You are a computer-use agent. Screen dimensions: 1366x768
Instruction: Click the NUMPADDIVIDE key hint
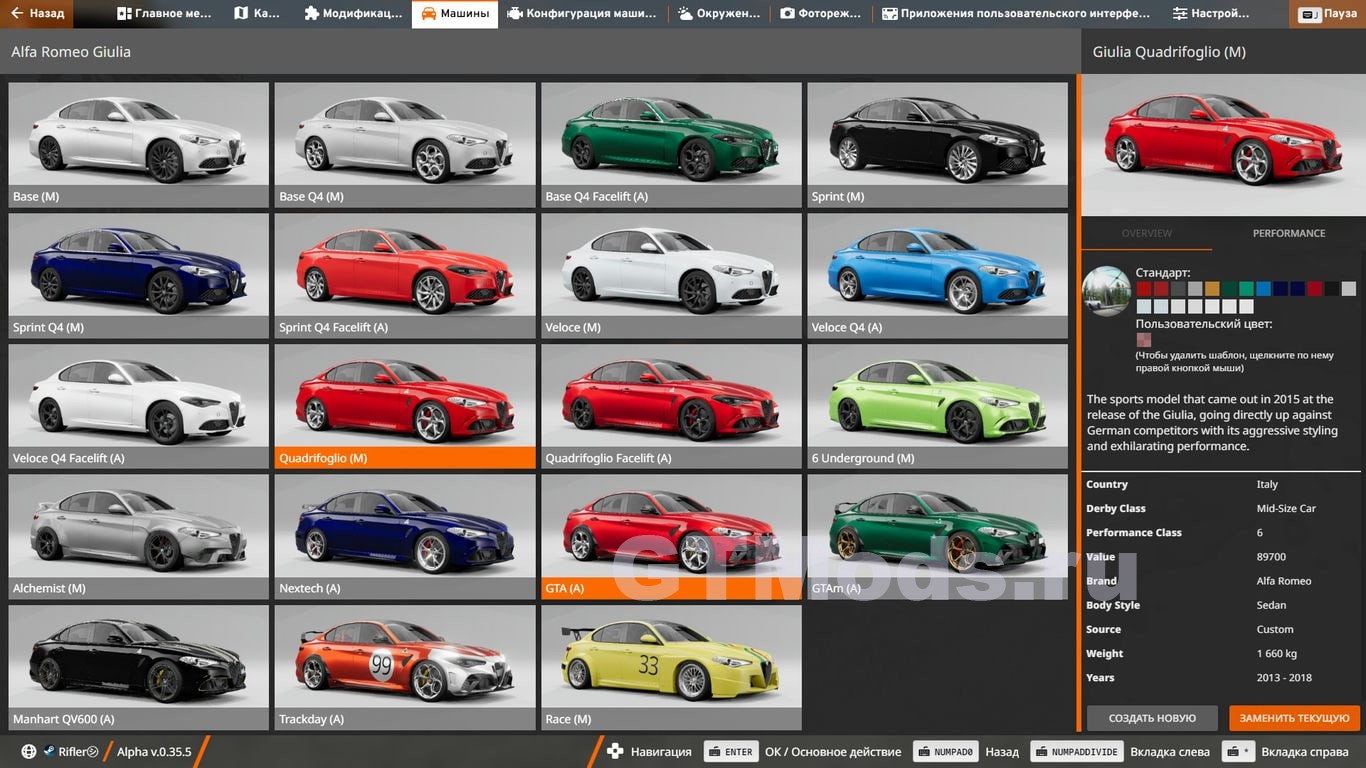(x=1076, y=752)
